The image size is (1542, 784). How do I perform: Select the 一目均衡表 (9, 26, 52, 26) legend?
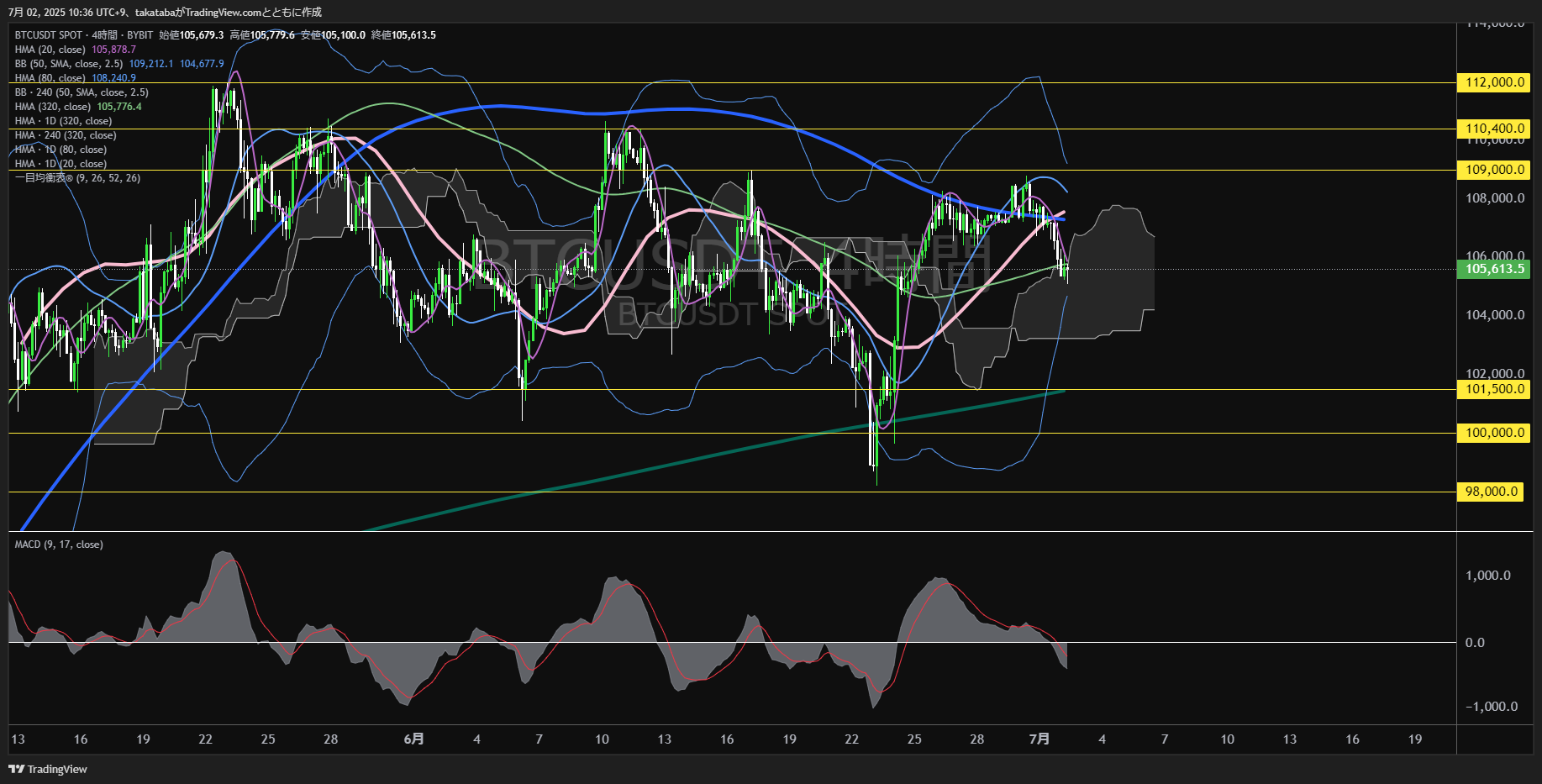tap(77, 178)
